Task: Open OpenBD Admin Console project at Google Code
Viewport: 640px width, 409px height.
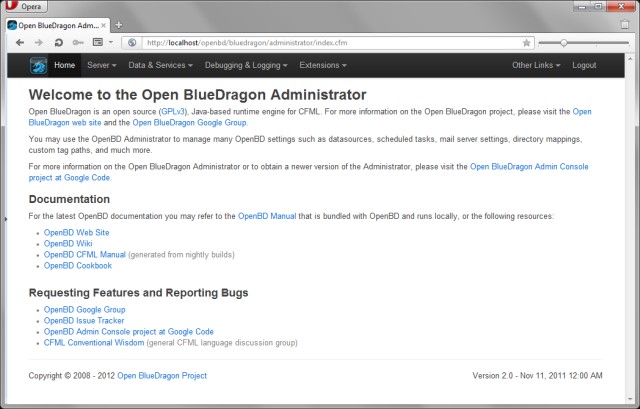Action: coord(129,331)
